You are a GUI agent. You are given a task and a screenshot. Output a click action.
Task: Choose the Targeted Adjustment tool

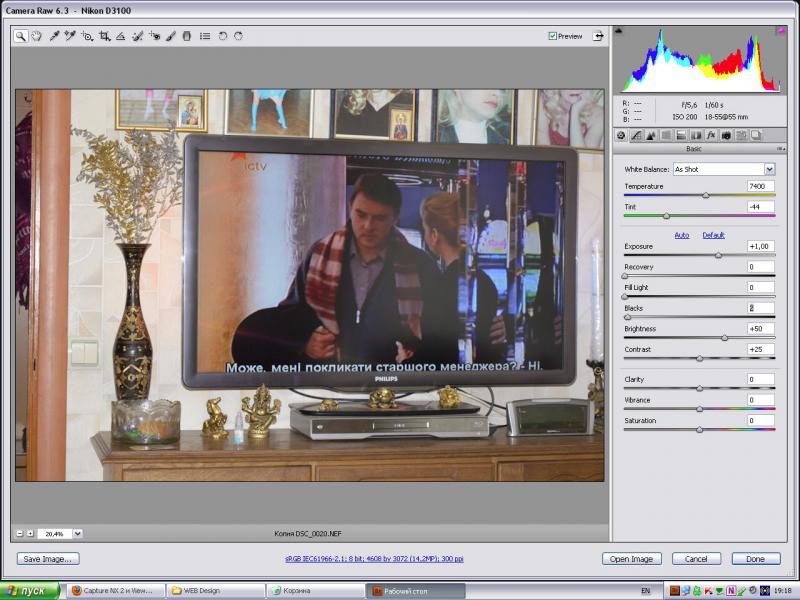click(87, 36)
